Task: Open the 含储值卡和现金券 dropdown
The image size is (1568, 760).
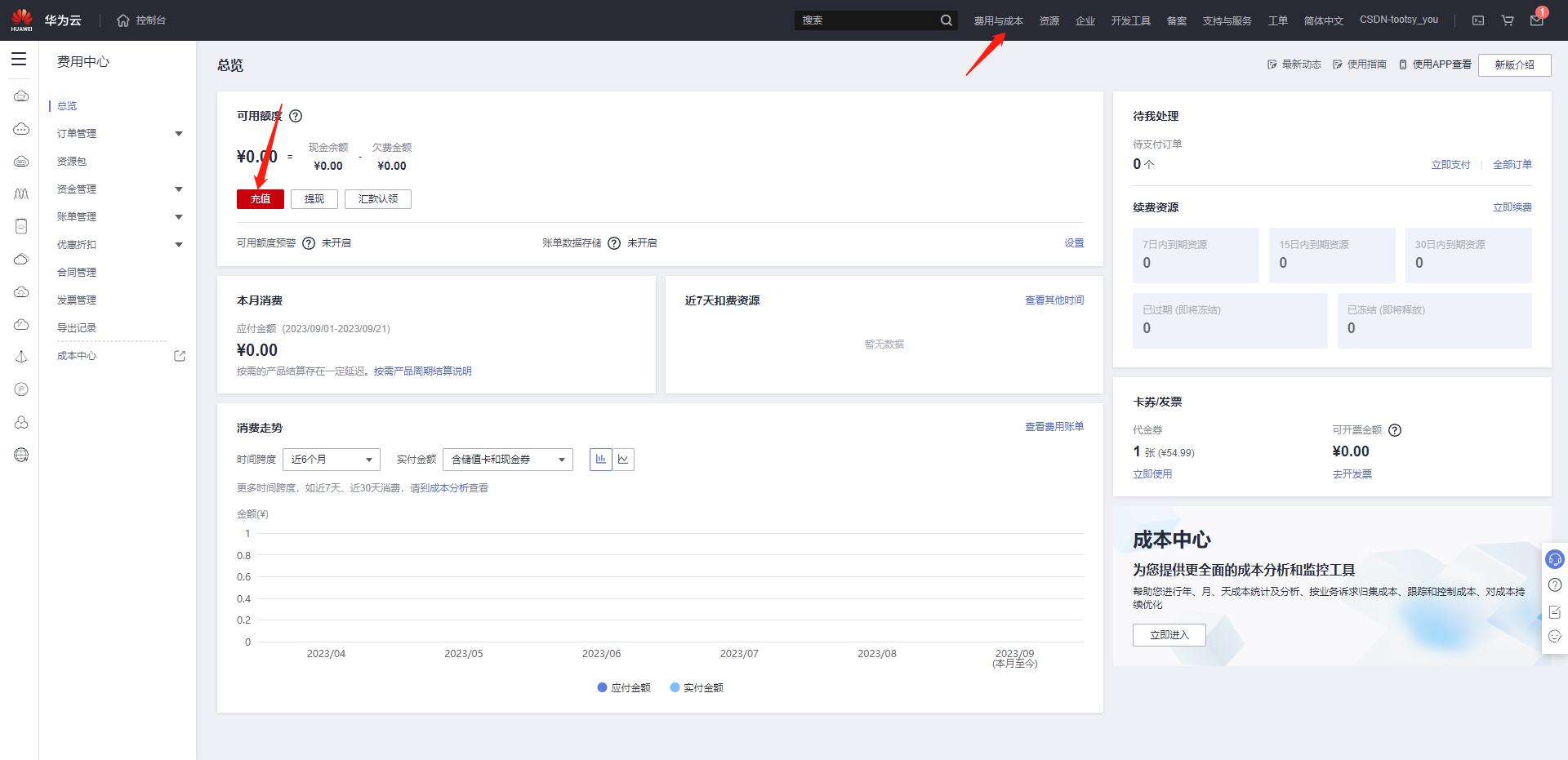Action: click(x=508, y=460)
